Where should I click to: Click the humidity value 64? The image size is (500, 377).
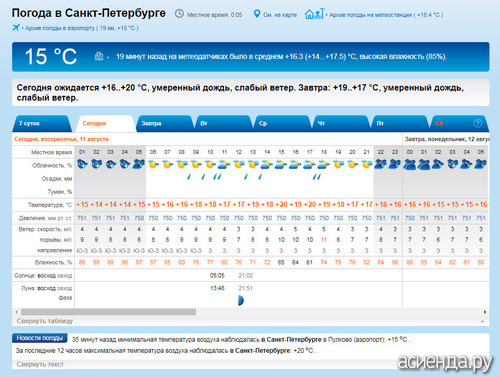[295, 262]
